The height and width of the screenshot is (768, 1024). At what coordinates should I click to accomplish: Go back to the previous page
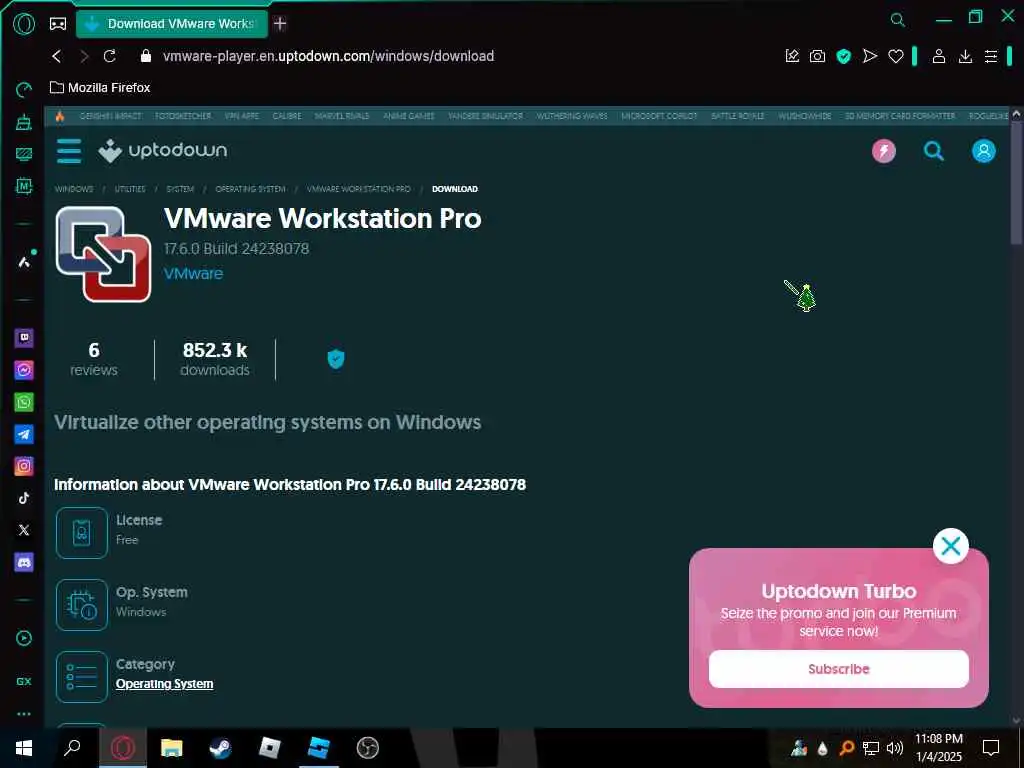click(x=57, y=56)
